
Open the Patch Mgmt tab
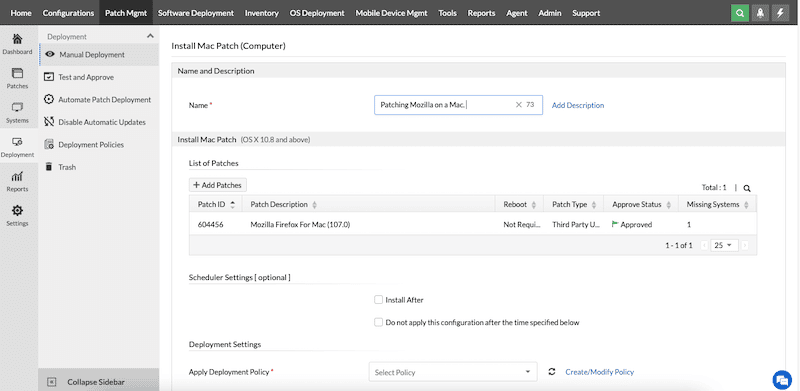click(126, 13)
